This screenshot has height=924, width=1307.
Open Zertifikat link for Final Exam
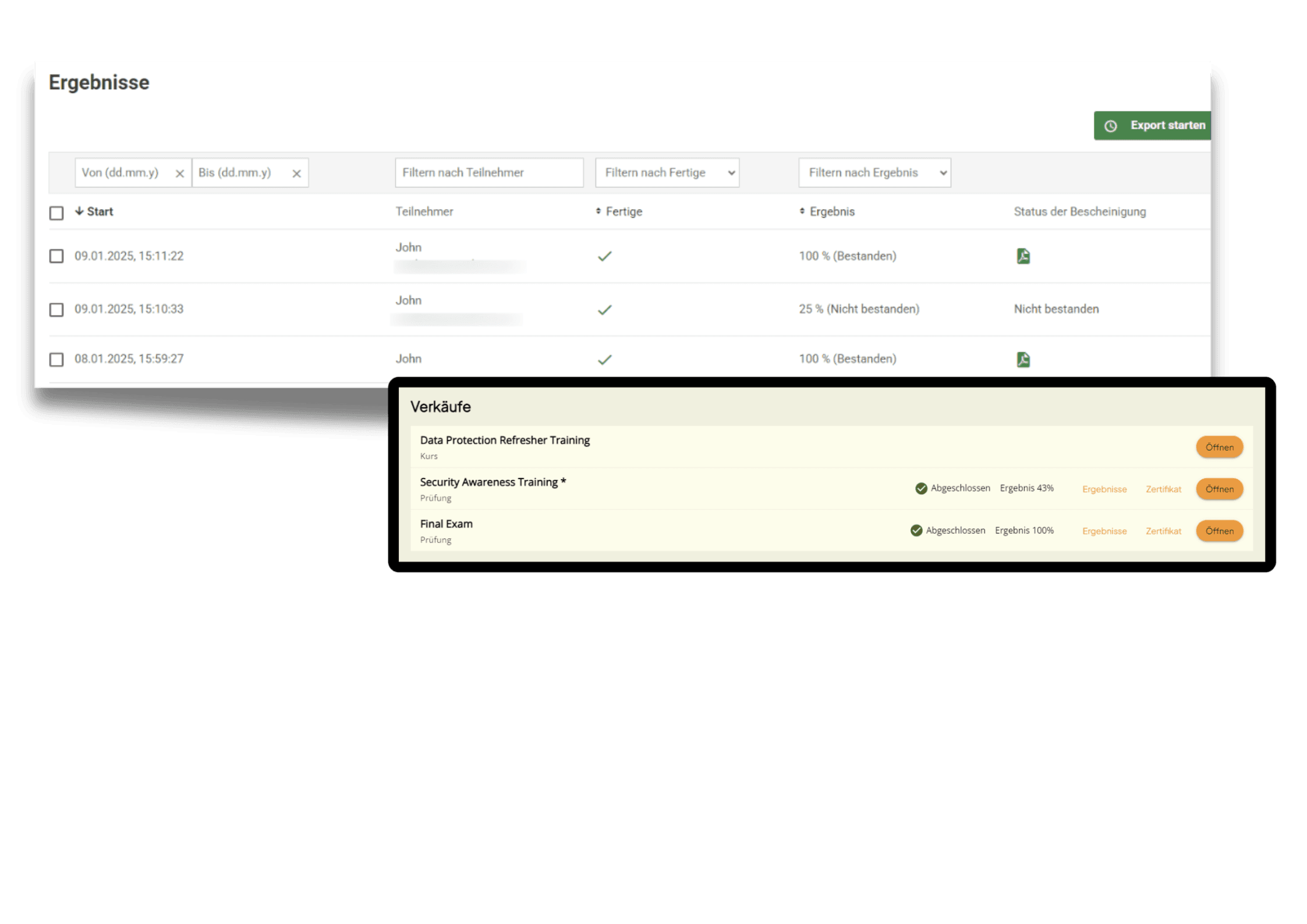click(1163, 531)
